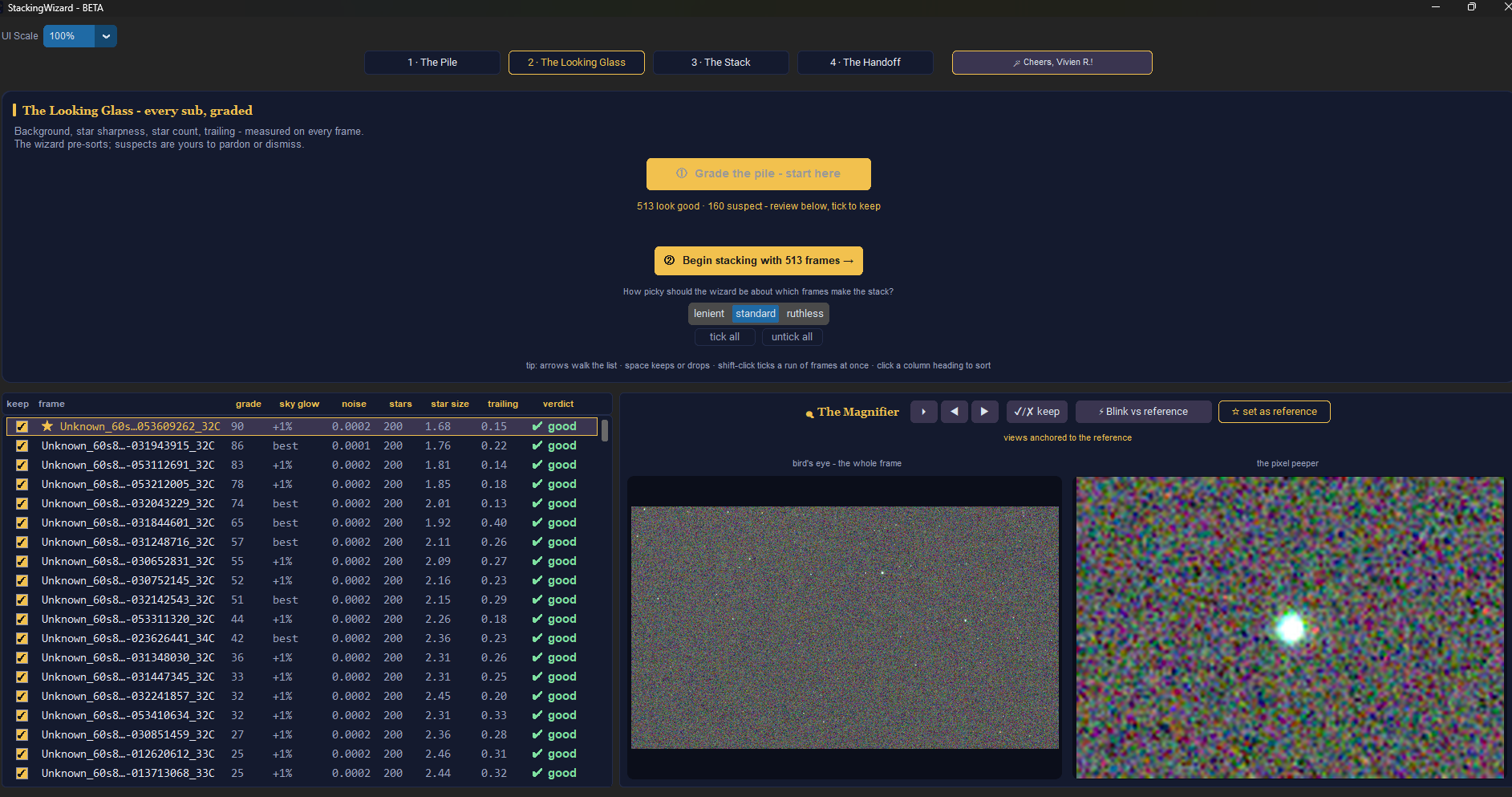
Task: Start Blink vs reference comparison
Action: pos(1143,412)
